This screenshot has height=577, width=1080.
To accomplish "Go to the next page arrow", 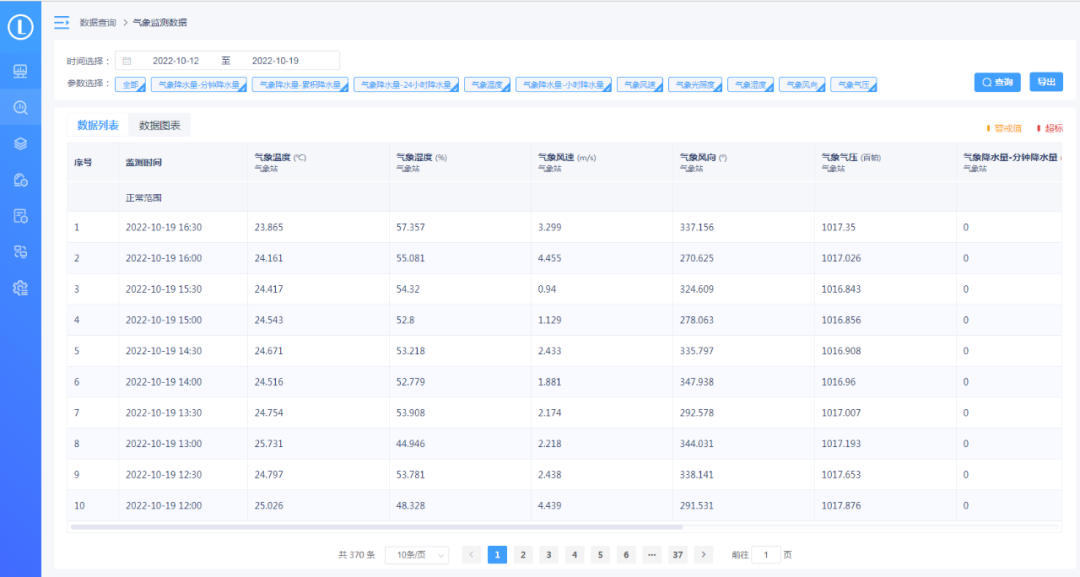I will tap(703, 554).
